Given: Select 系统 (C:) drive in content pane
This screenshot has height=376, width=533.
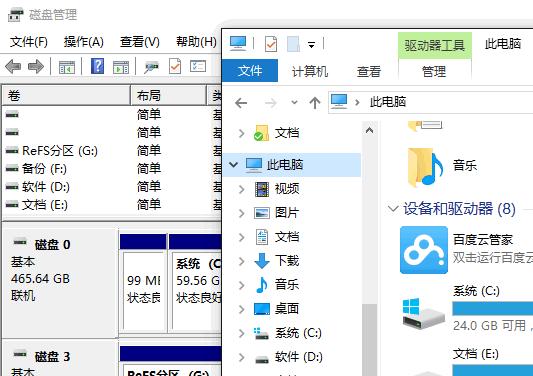Looking at the screenshot, I should (x=476, y=291).
